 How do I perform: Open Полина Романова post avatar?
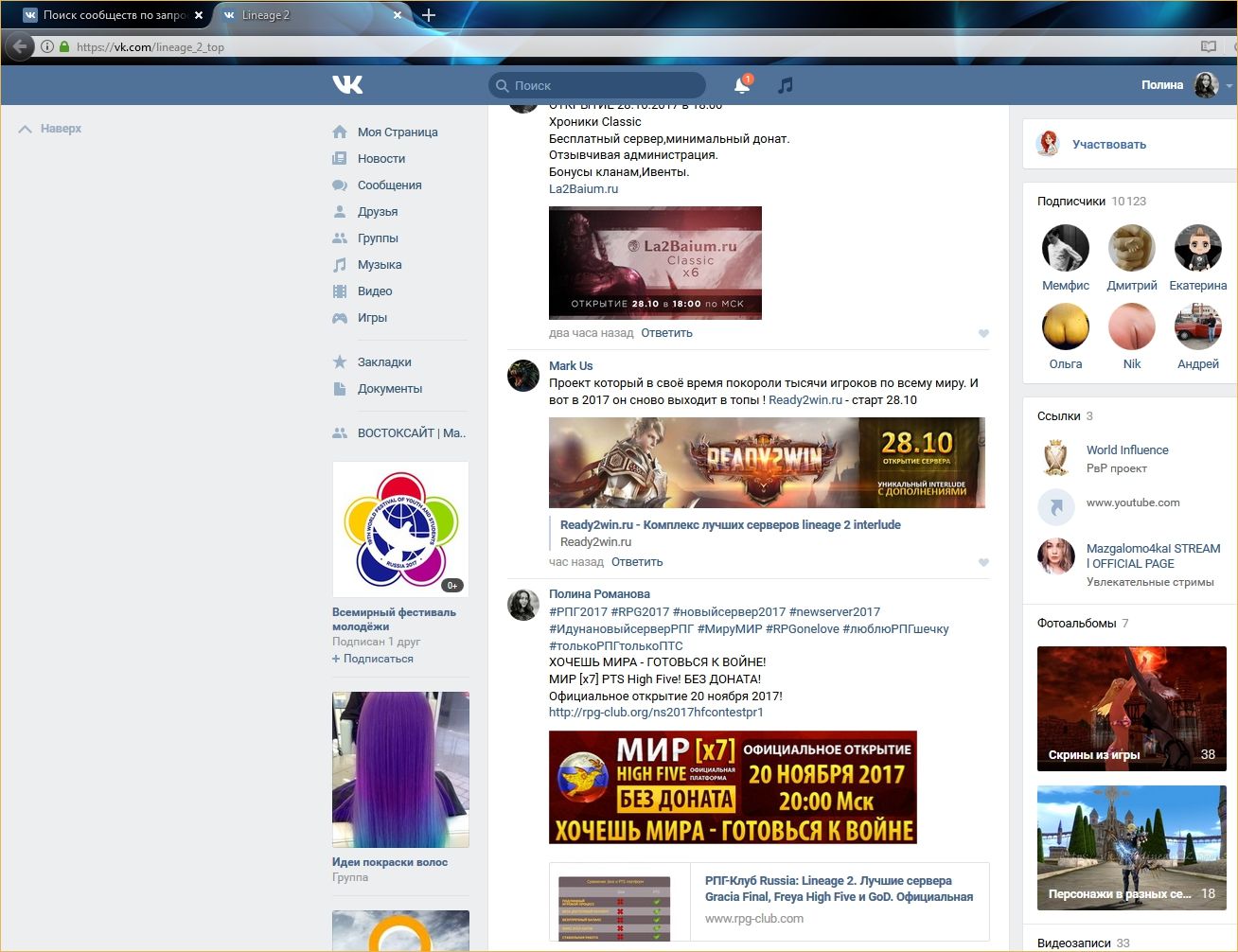pyautogui.click(x=523, y=604)
